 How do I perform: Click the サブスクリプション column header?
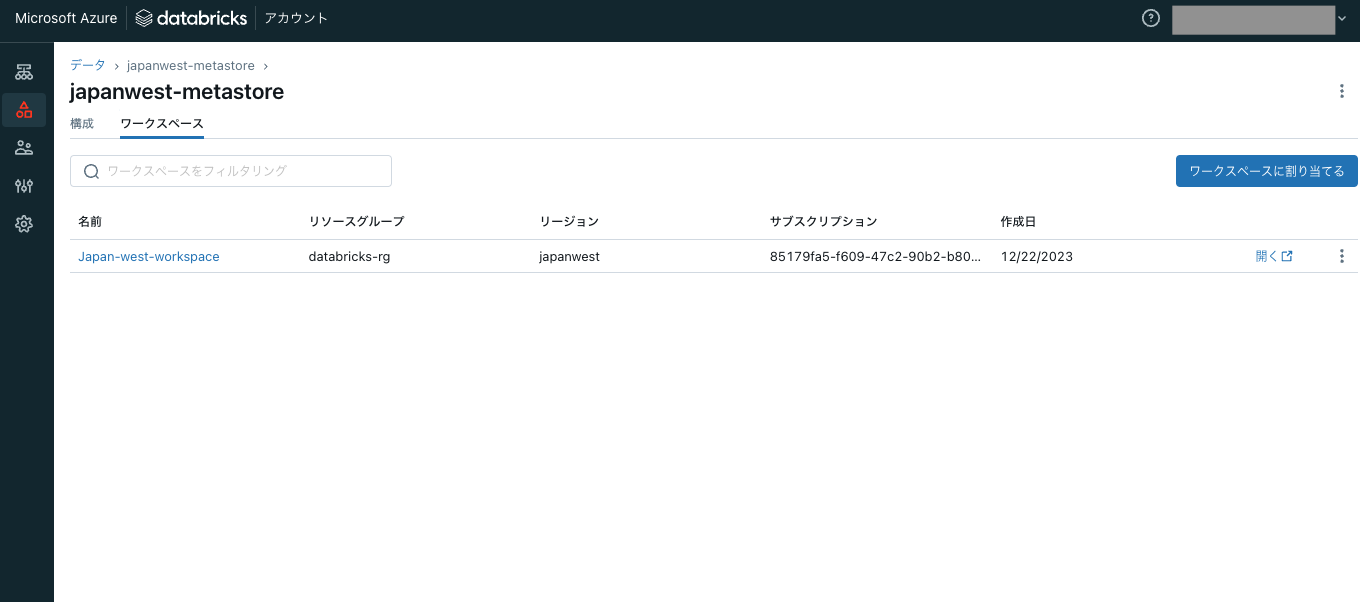[x=823, y=221]
